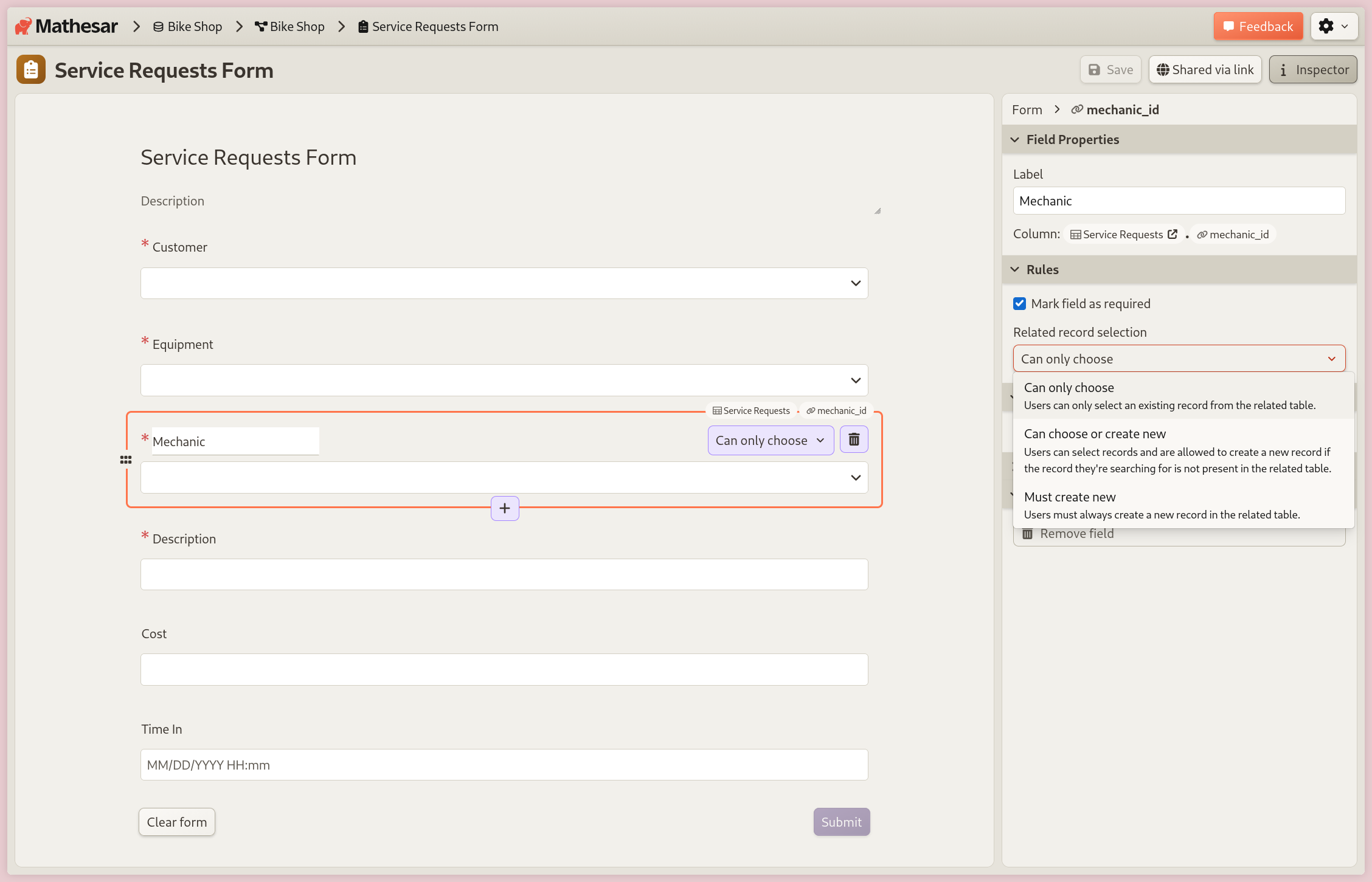The height and width of the screenshot is (882, 1372).
Task: Click the Mathesar elephant logo
Action: point(23,26)
